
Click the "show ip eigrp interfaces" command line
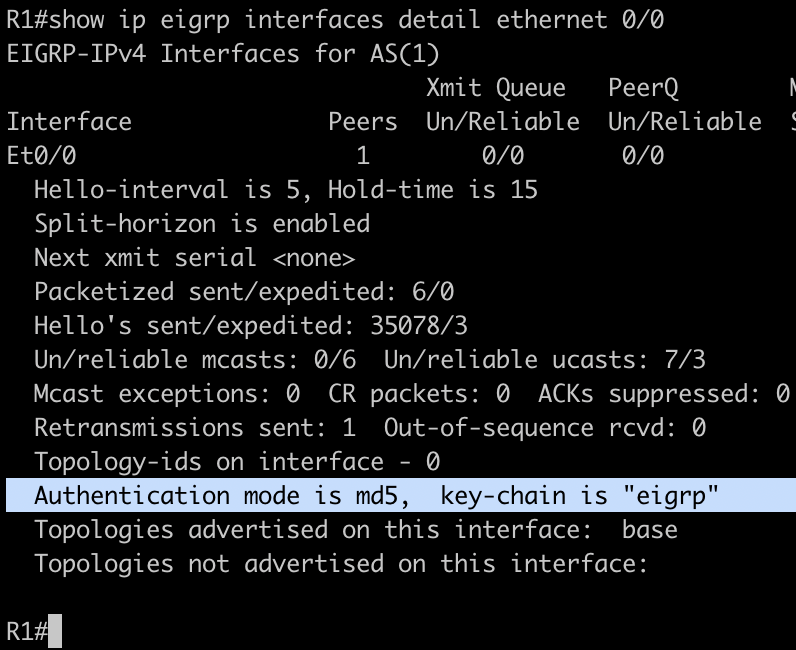[x=335, y=19]
